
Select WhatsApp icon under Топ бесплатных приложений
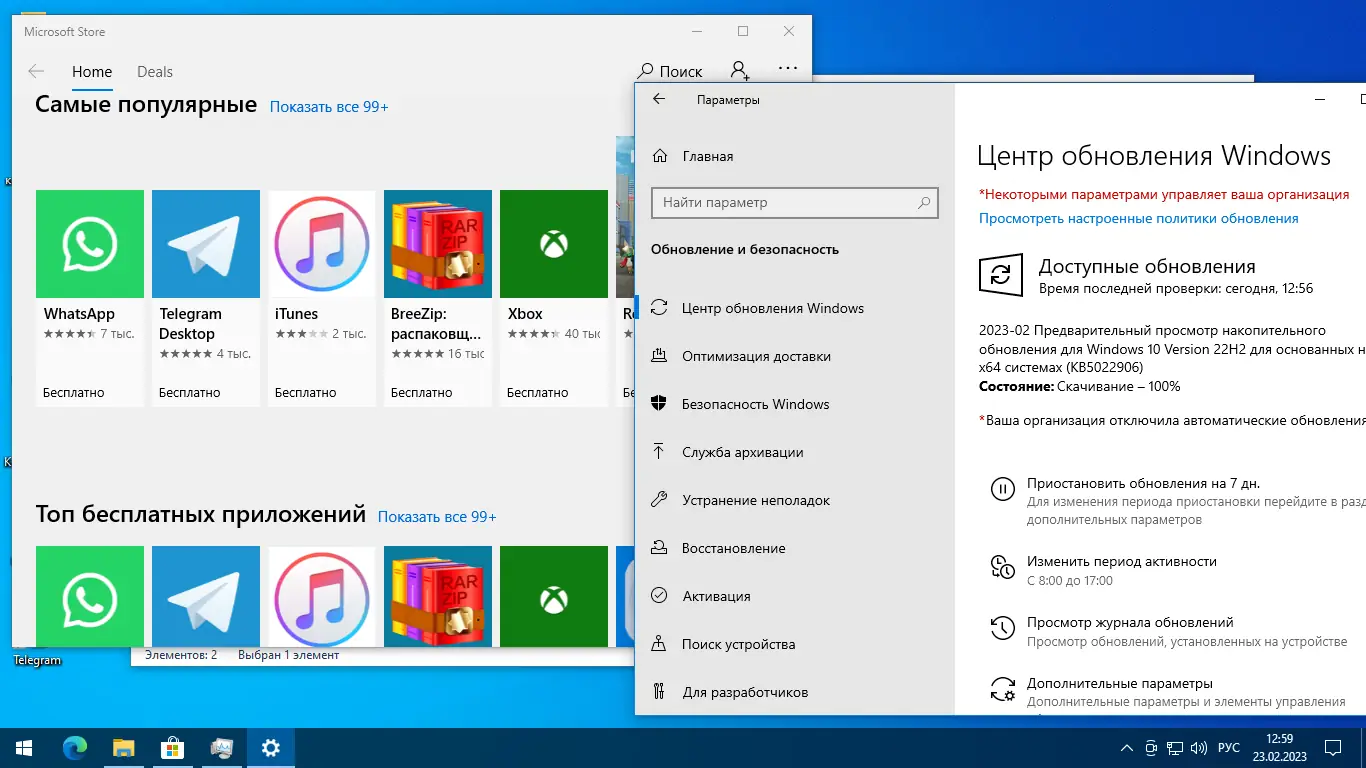90,596
